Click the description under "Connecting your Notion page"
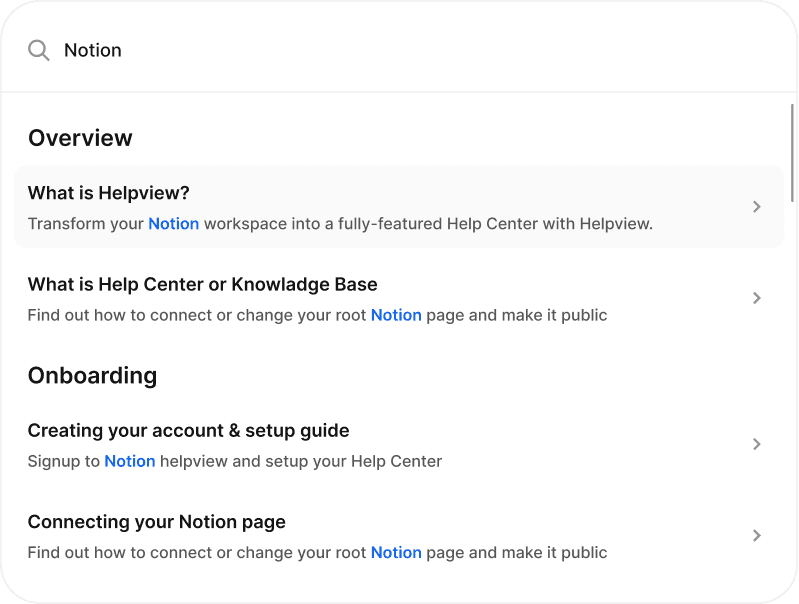This screenshot has height=604, width=799. pyautogui.click(x=317, y=553)
